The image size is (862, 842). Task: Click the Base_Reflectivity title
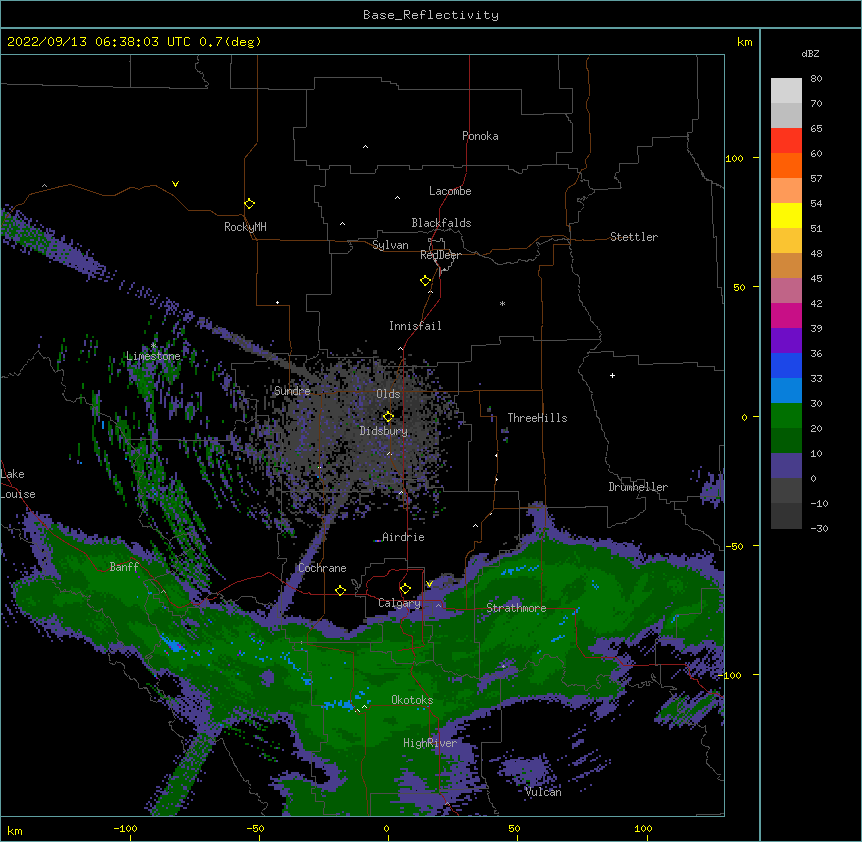[431, 15]
